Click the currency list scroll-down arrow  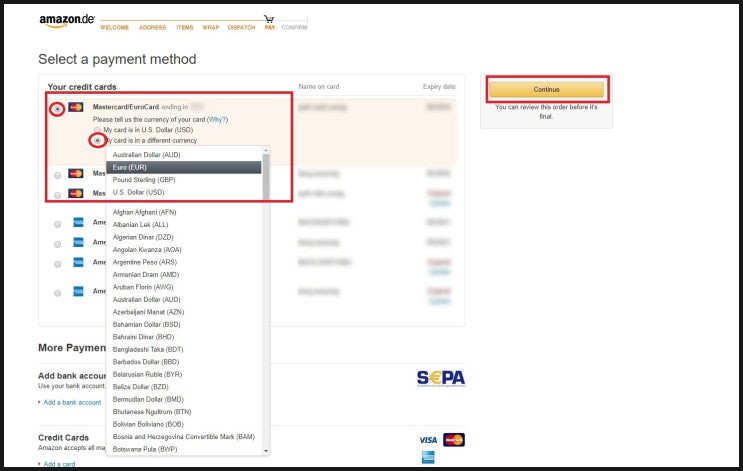266,451
